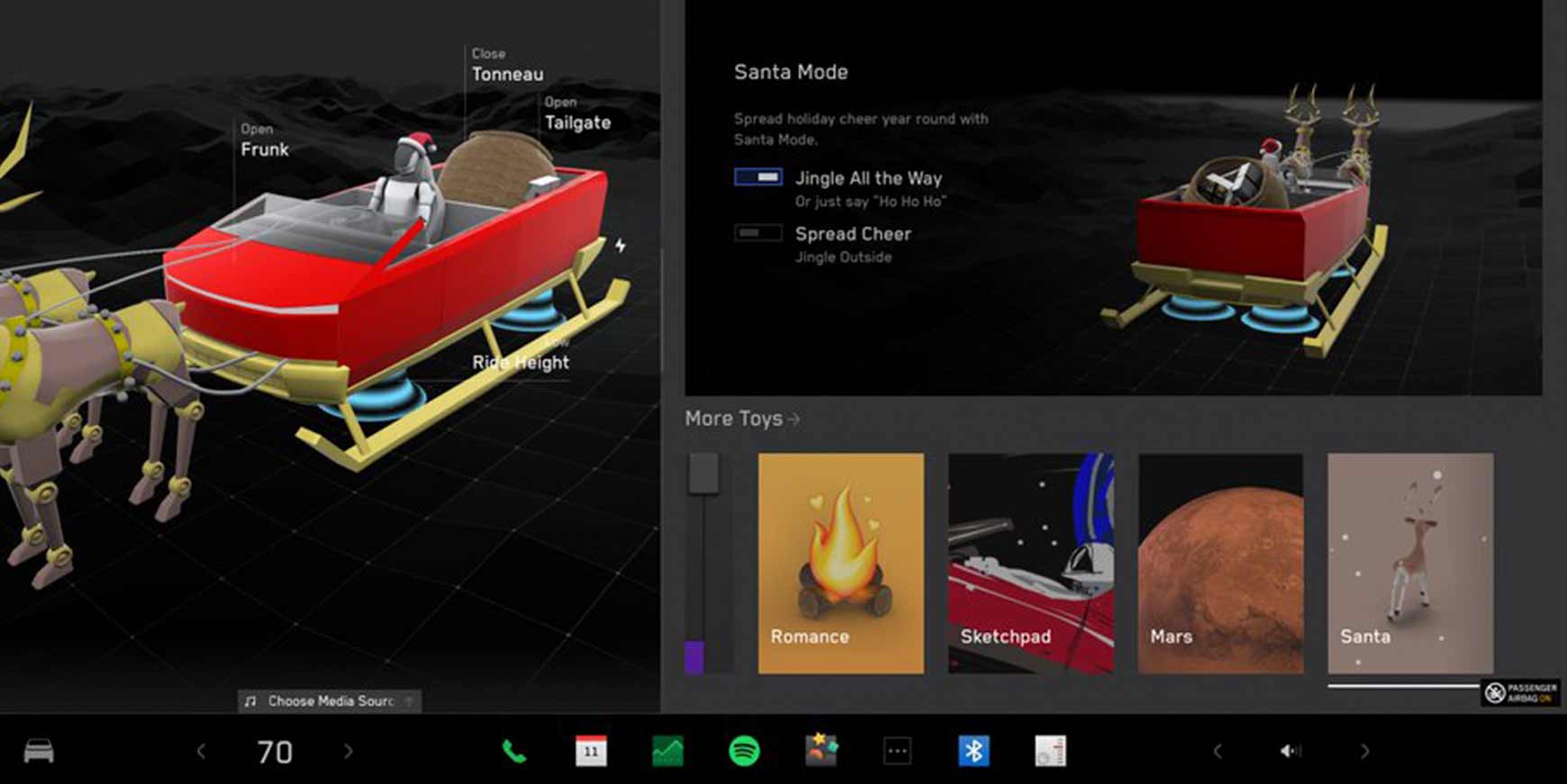Toggle the Jingle All the Way switch
Screen dimensions: 1567x784
758,177
